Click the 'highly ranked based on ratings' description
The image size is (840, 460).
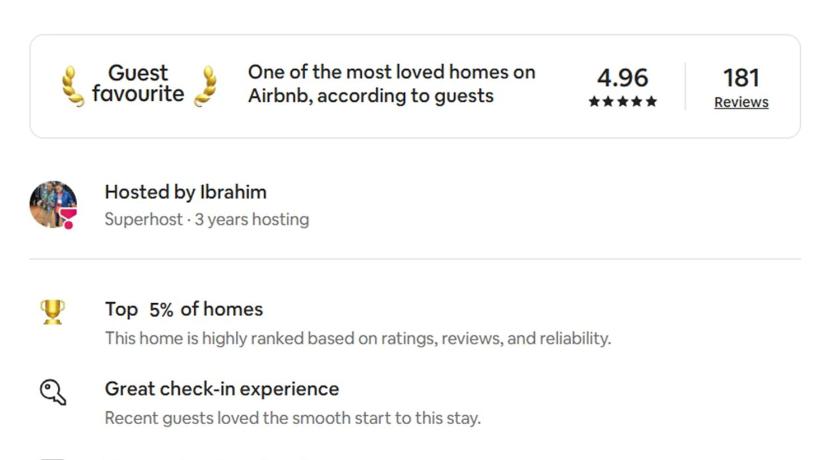[357, 338]
